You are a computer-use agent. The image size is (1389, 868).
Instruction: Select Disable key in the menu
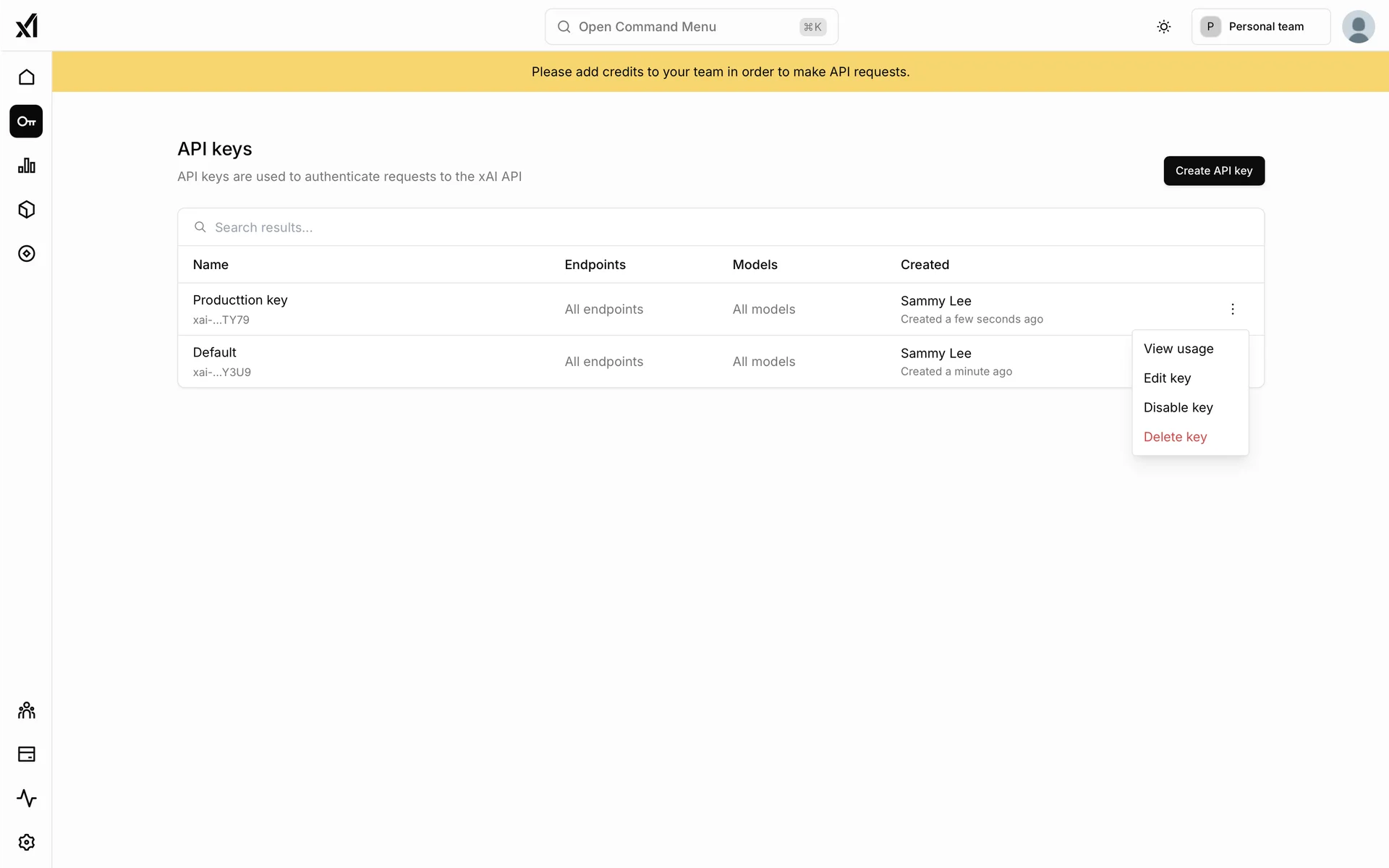[1178, 408]
